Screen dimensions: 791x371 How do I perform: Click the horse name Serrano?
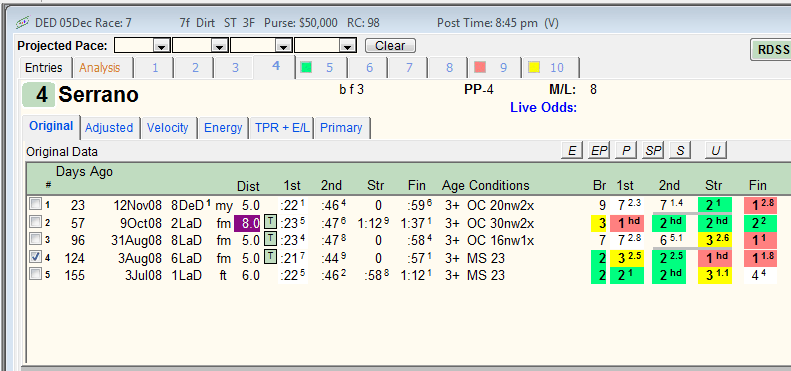point(98,94)
